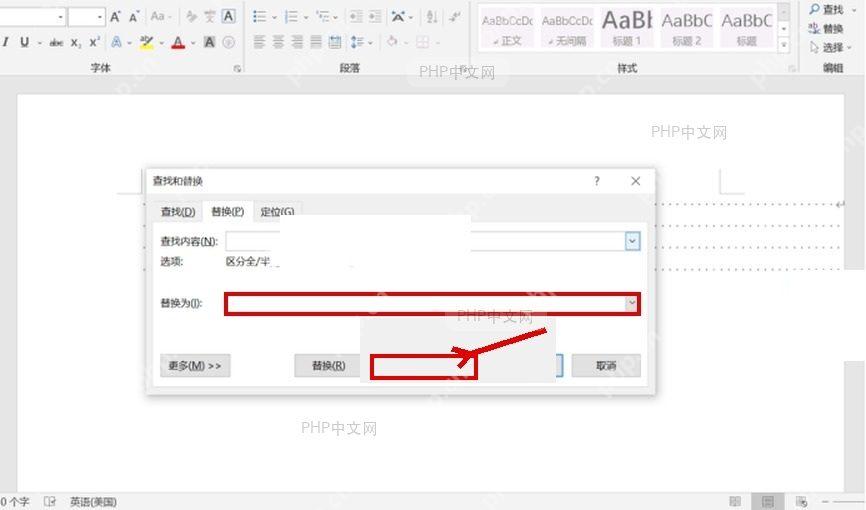
Task: Open the 选择 dropdown in editing group
Action: click(x=830, y=48)
